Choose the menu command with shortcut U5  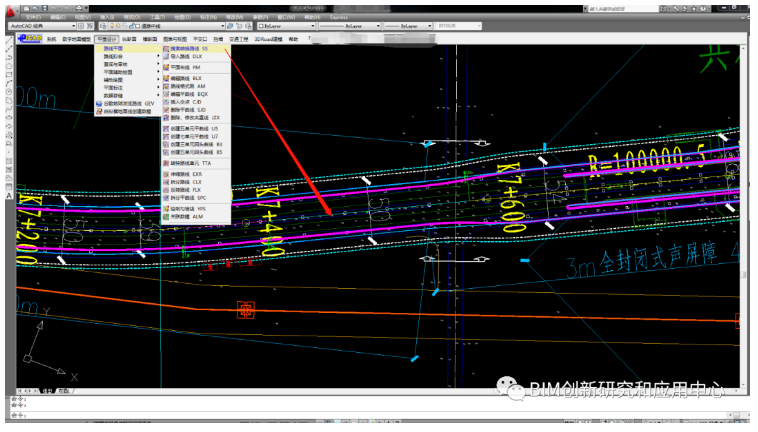click(196, 129)
